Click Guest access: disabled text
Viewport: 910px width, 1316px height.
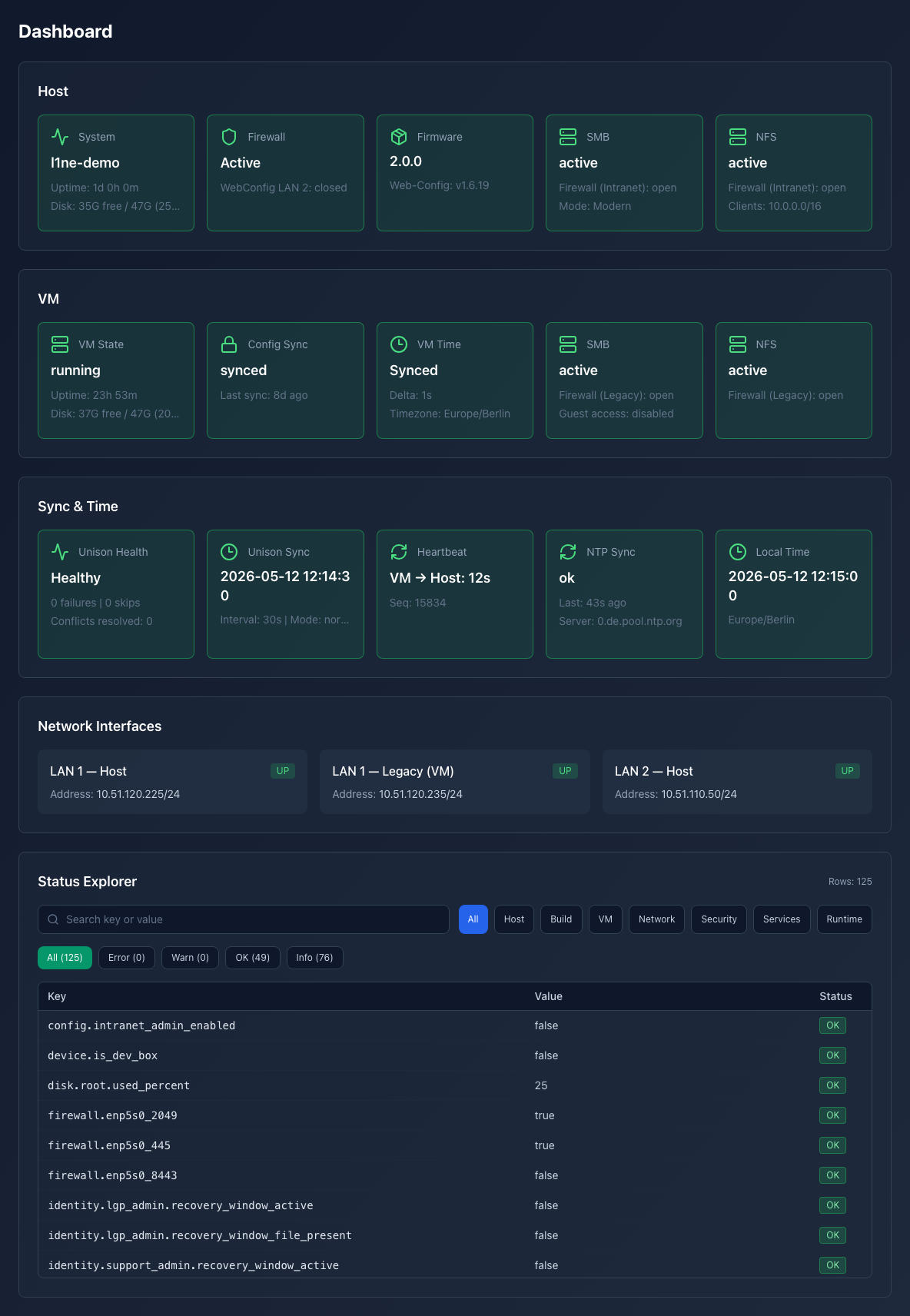pyautogui.click(x=616, y=414)
